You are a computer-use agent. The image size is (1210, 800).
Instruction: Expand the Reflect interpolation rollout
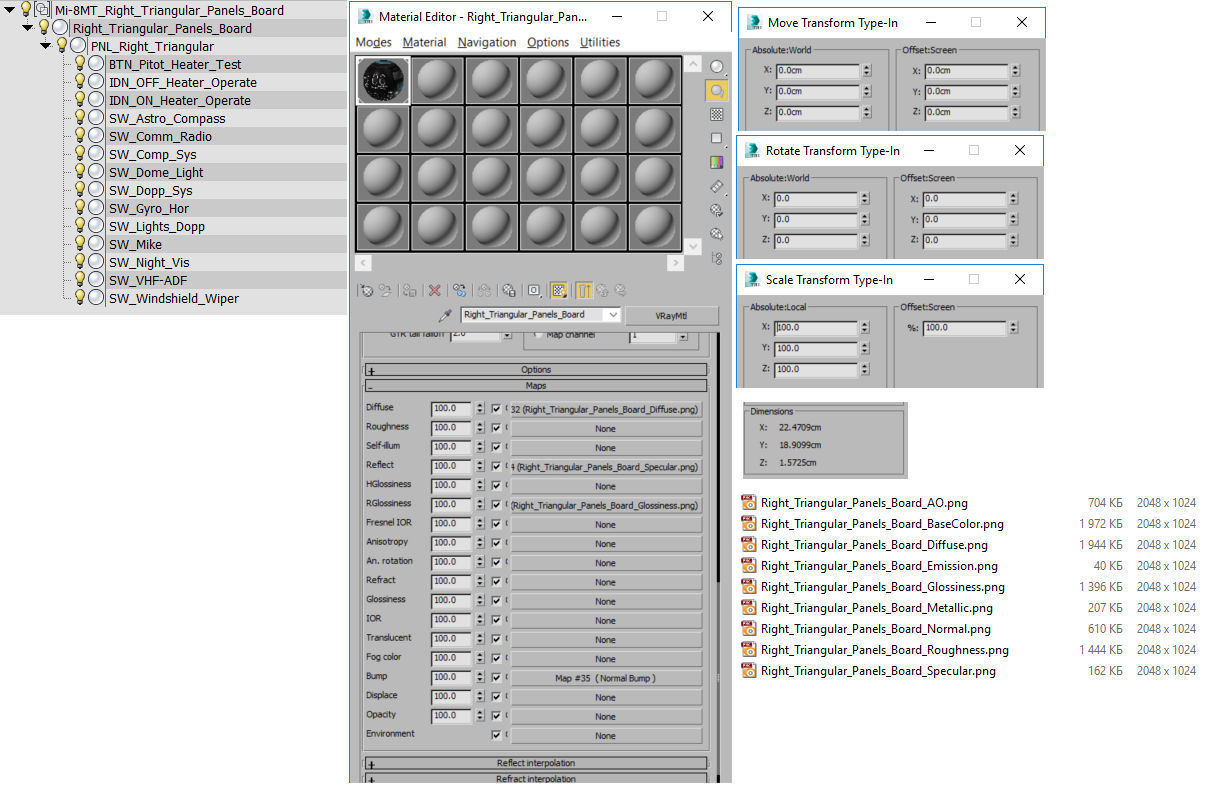point(535,763)
